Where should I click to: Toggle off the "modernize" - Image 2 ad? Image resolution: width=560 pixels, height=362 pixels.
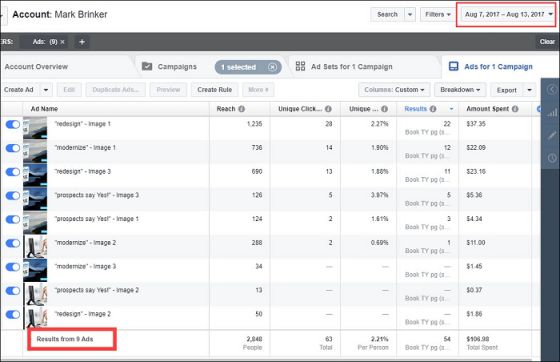(x=13, y=243)
